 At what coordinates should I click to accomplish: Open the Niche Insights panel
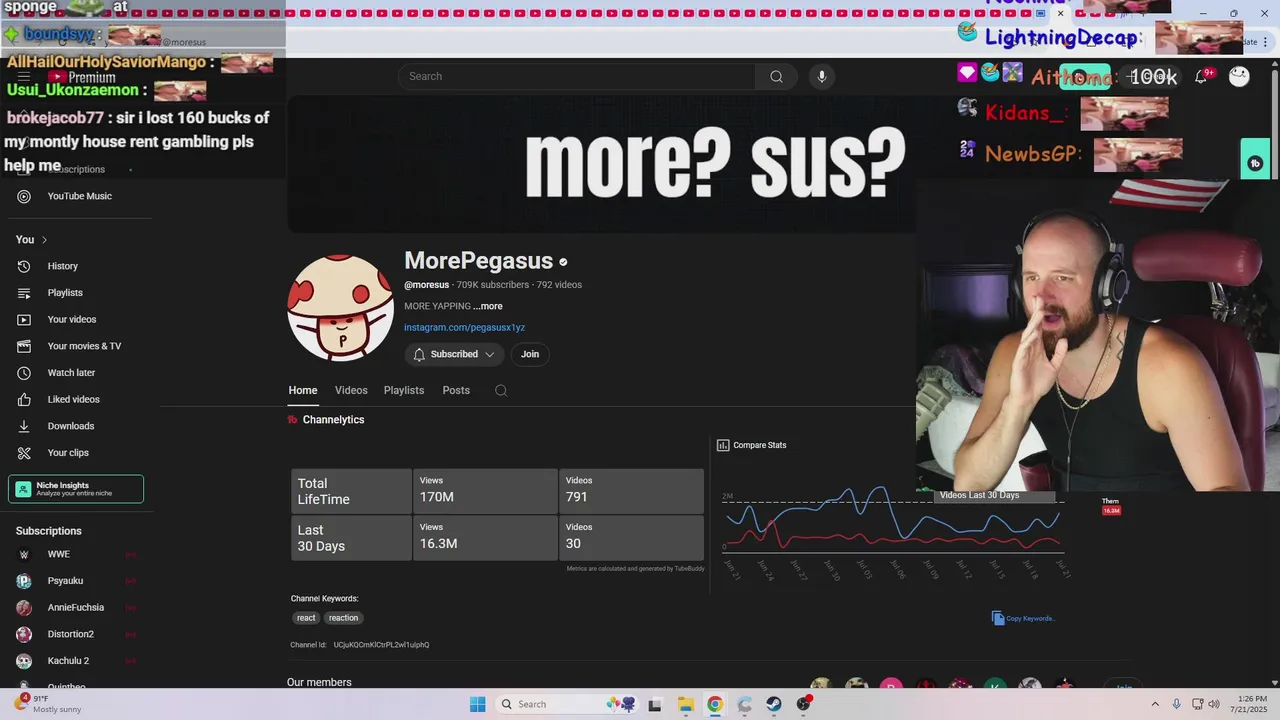(76, 489)
